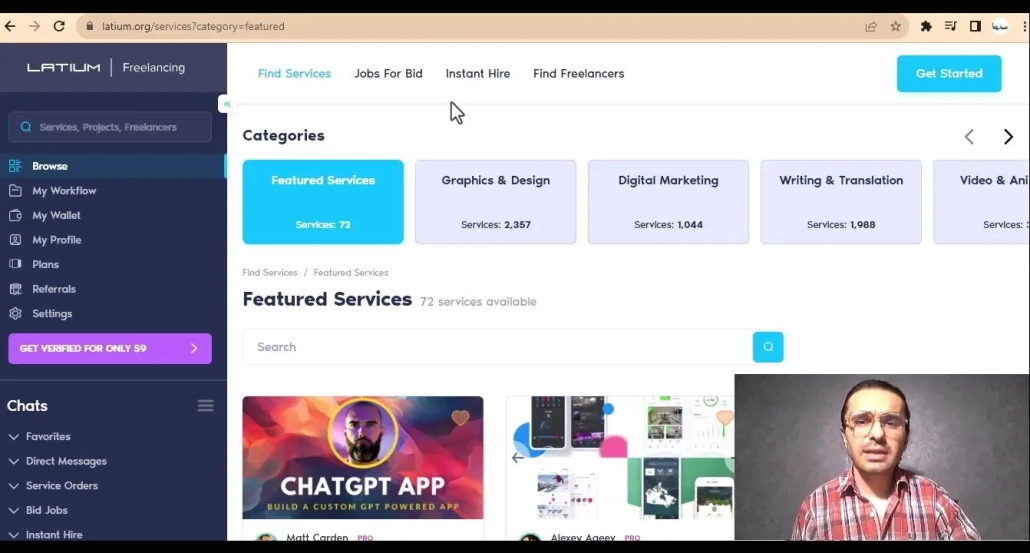The width and height of the screenshot is (1030, 553).
Task: Favorite the ChatGPT App service heart icon
Action: click(460, 418)
